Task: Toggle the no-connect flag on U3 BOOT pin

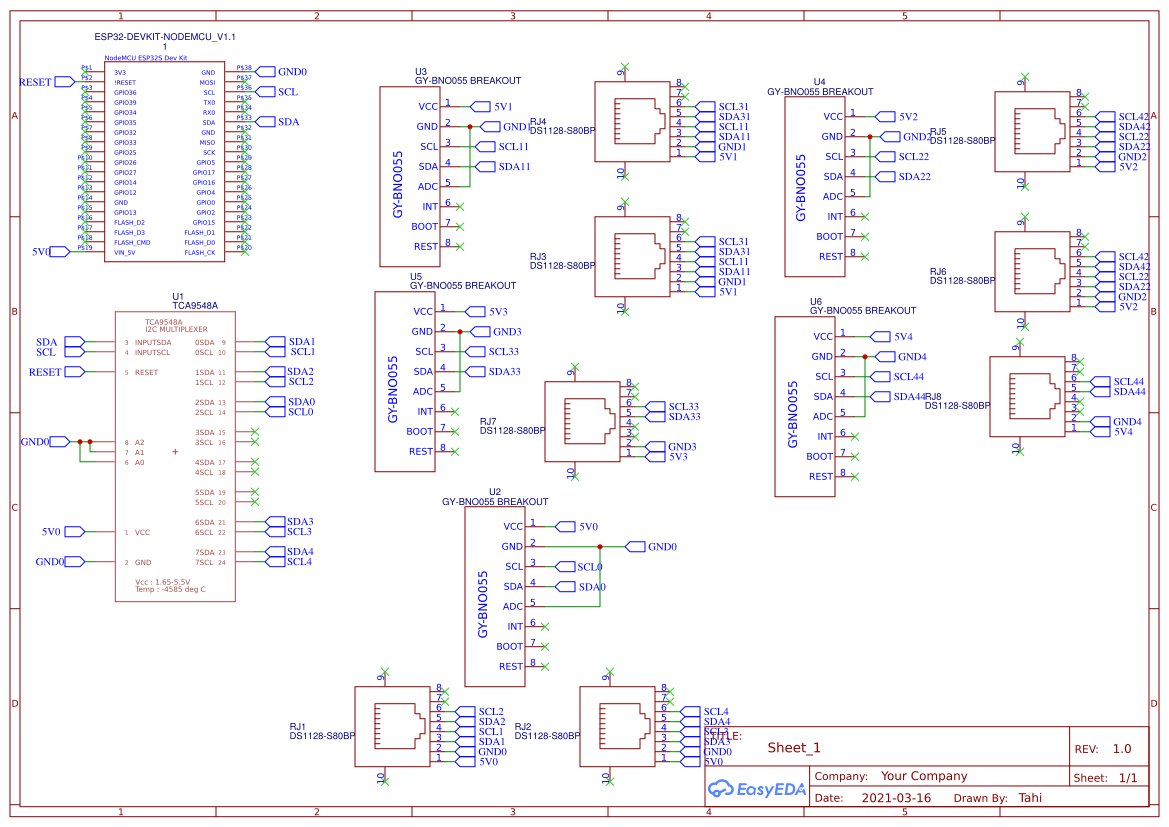Action: pos(460,226)
